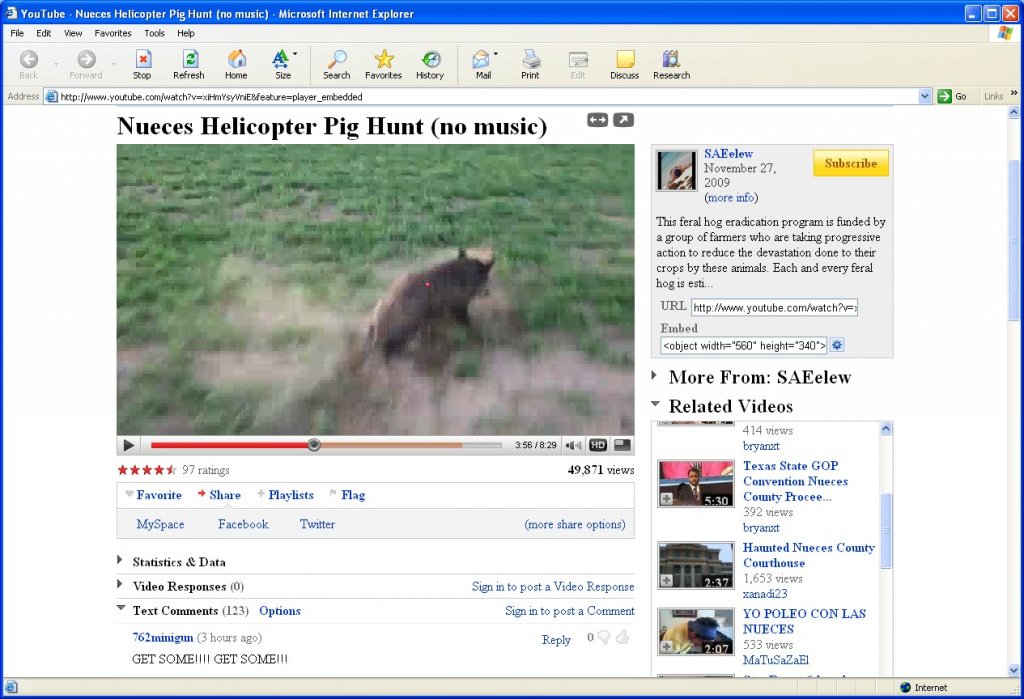Open the Favorites menu in menu bar

click(113, 33)
